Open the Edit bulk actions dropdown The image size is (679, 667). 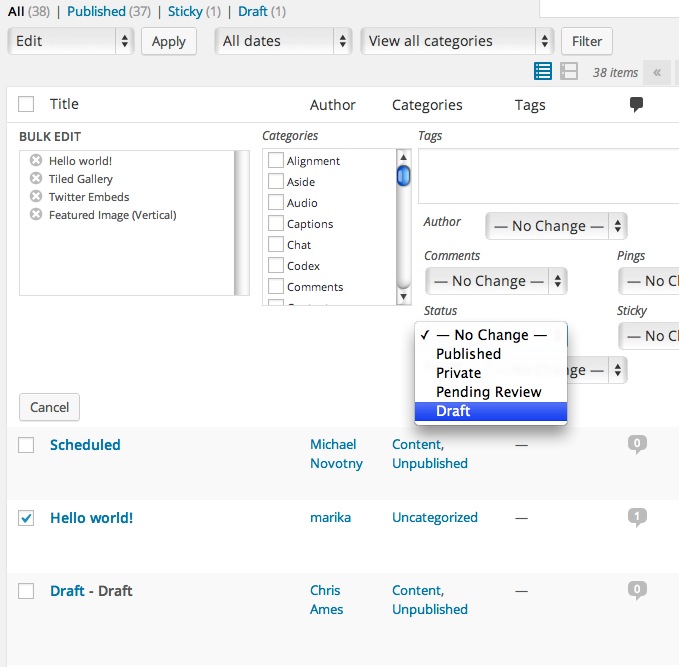(x=71, y=41)
